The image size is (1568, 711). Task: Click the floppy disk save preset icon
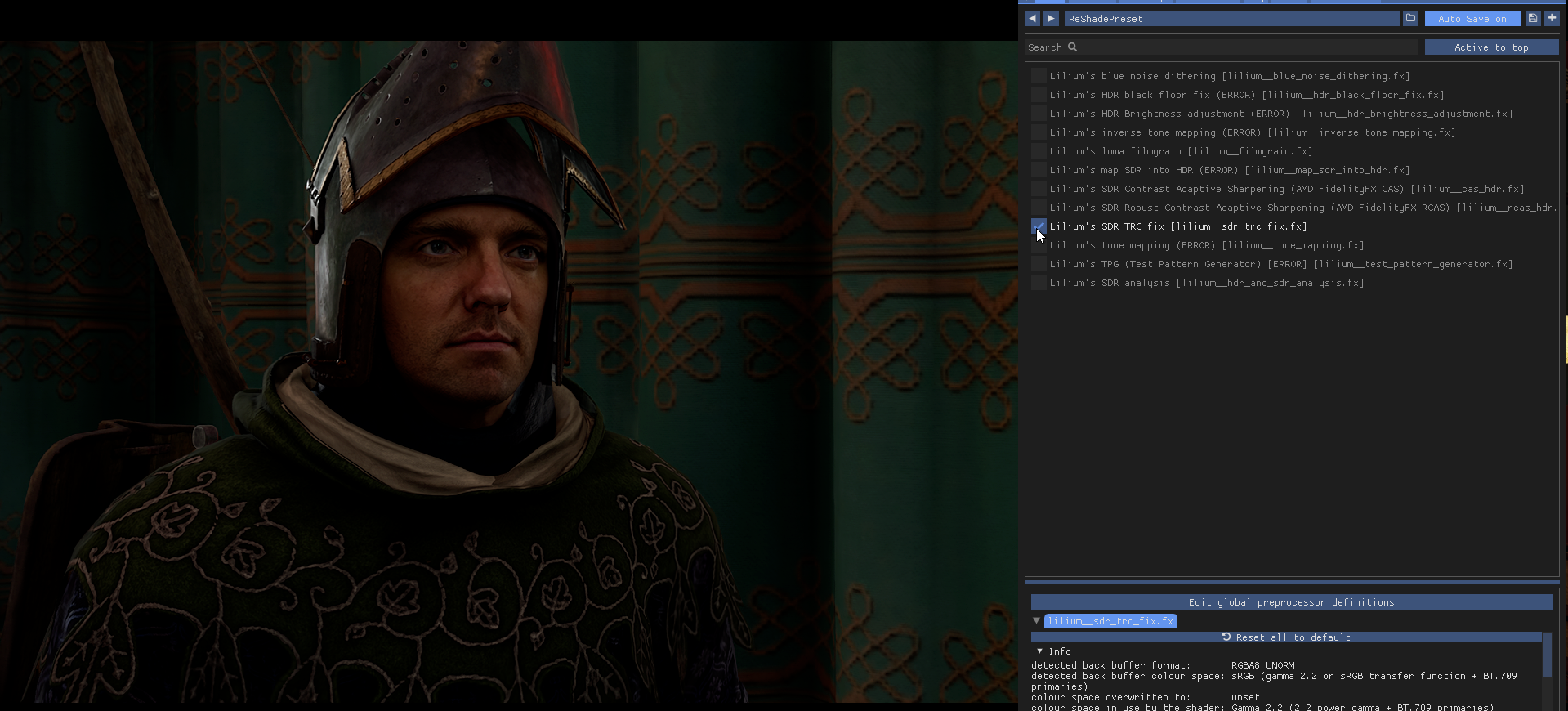click(x=1533, y=18)
